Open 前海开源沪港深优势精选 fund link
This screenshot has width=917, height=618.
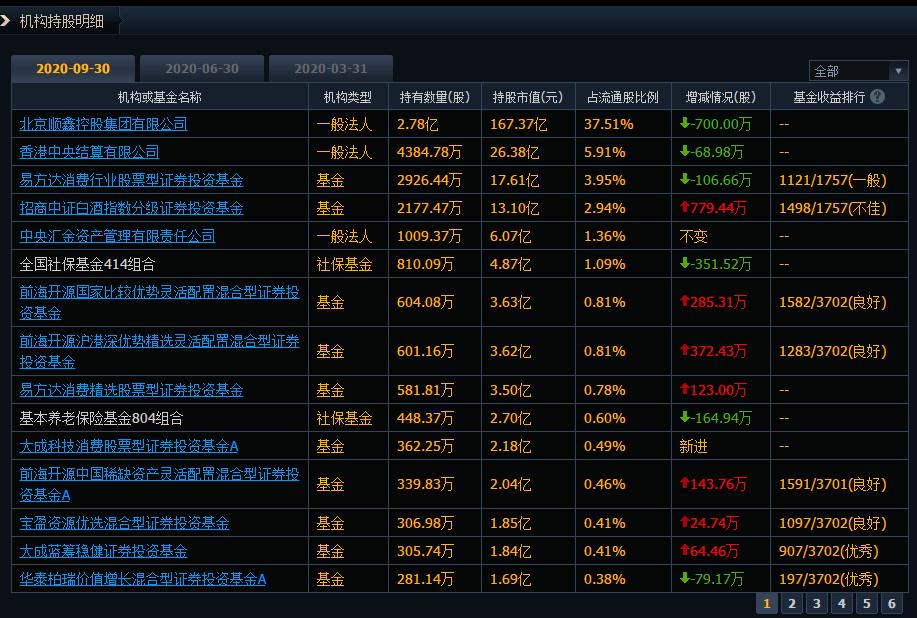click(159, 351)
